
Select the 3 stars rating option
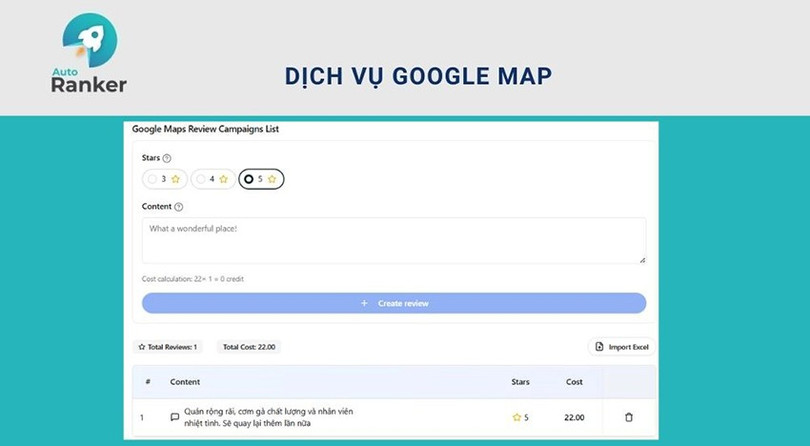point(164,179)
